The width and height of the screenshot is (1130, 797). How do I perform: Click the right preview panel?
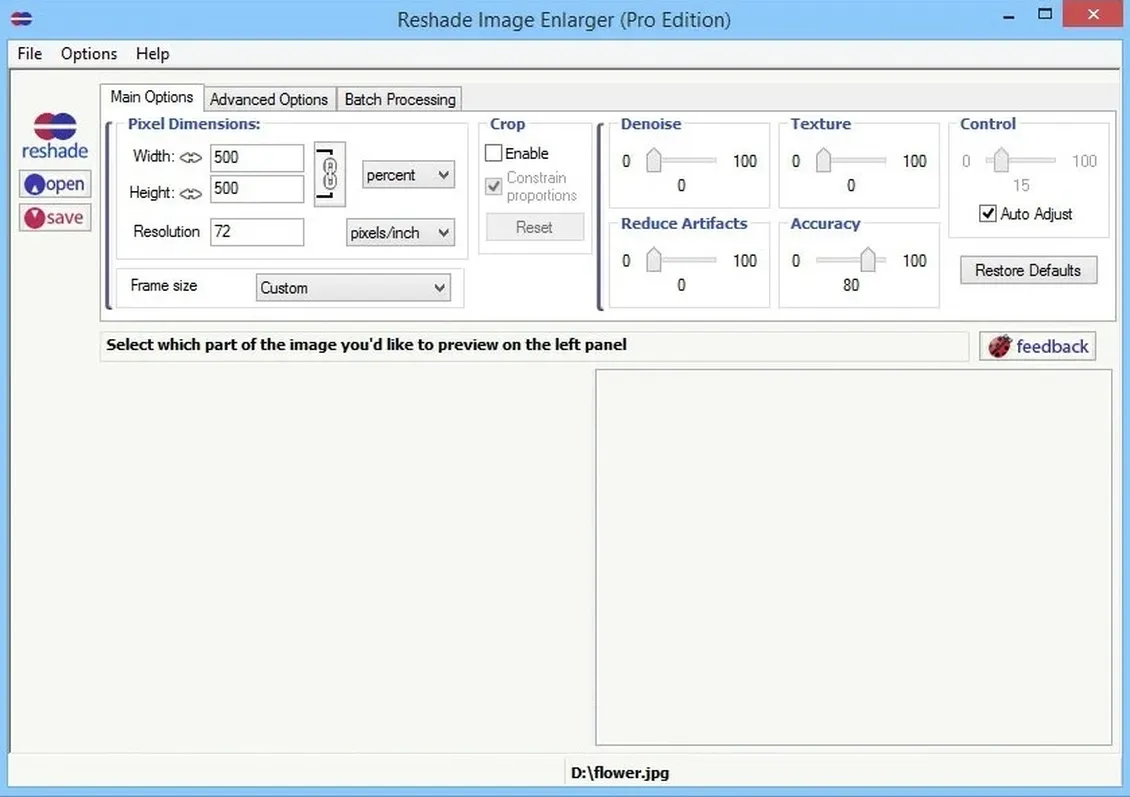click(853, 557)
